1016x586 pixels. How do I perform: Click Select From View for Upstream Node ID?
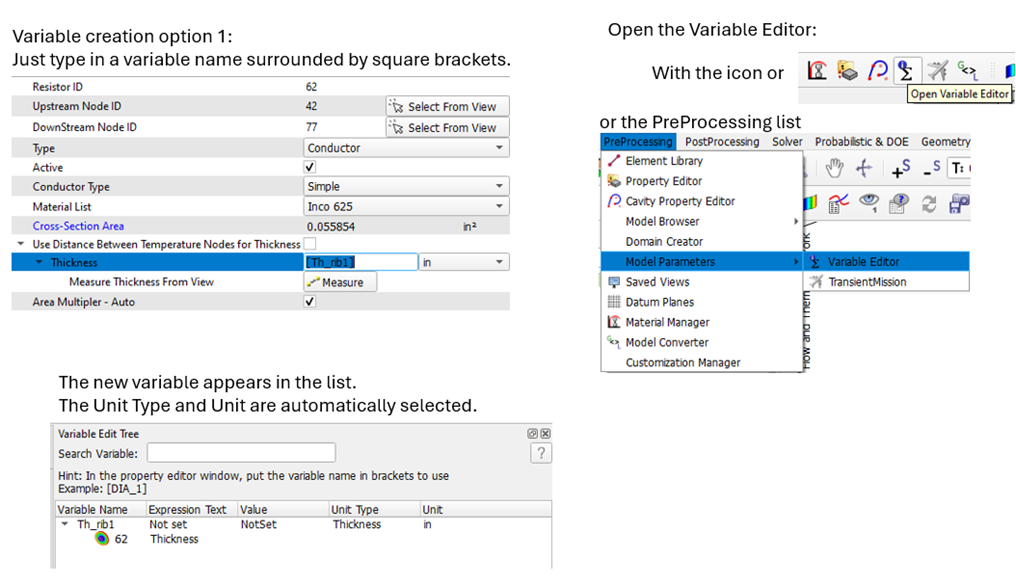click(x=447, y=106)
